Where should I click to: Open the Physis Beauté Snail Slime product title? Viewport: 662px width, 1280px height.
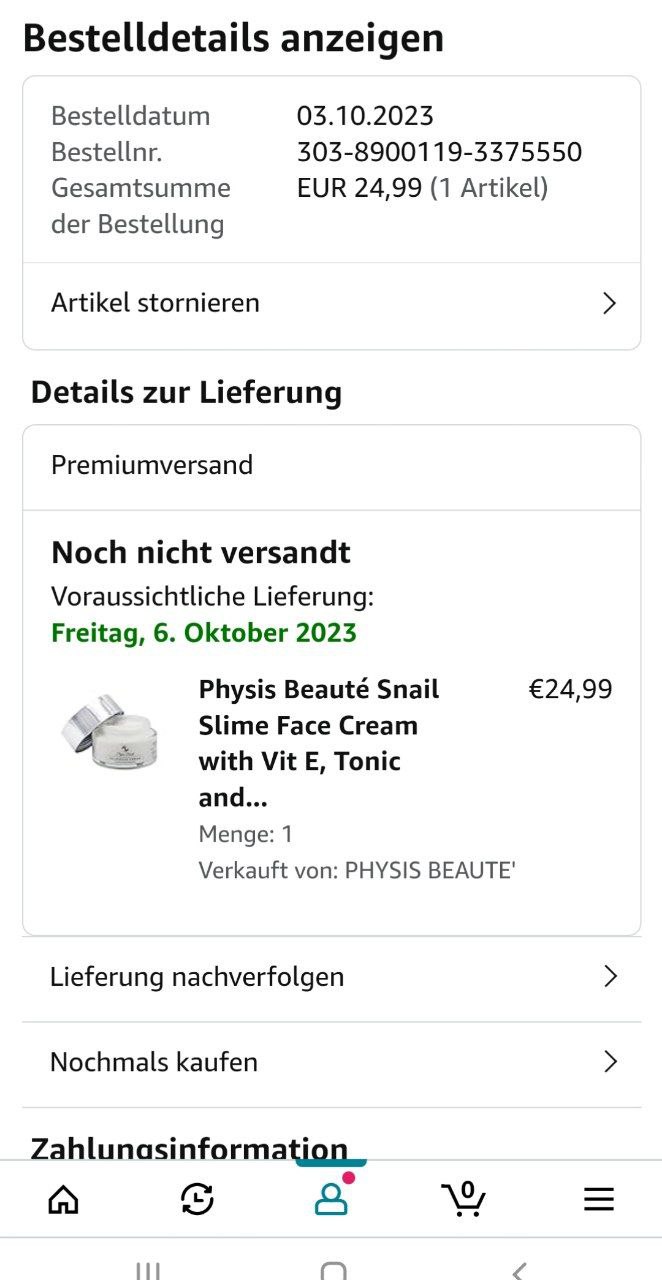319,742
